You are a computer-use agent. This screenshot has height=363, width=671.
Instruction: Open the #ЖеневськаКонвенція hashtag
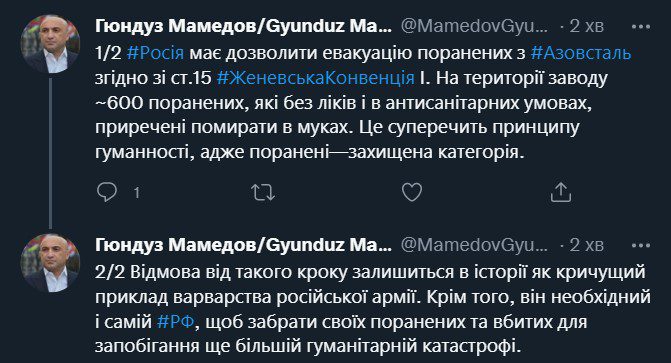[x=315, y=78]
